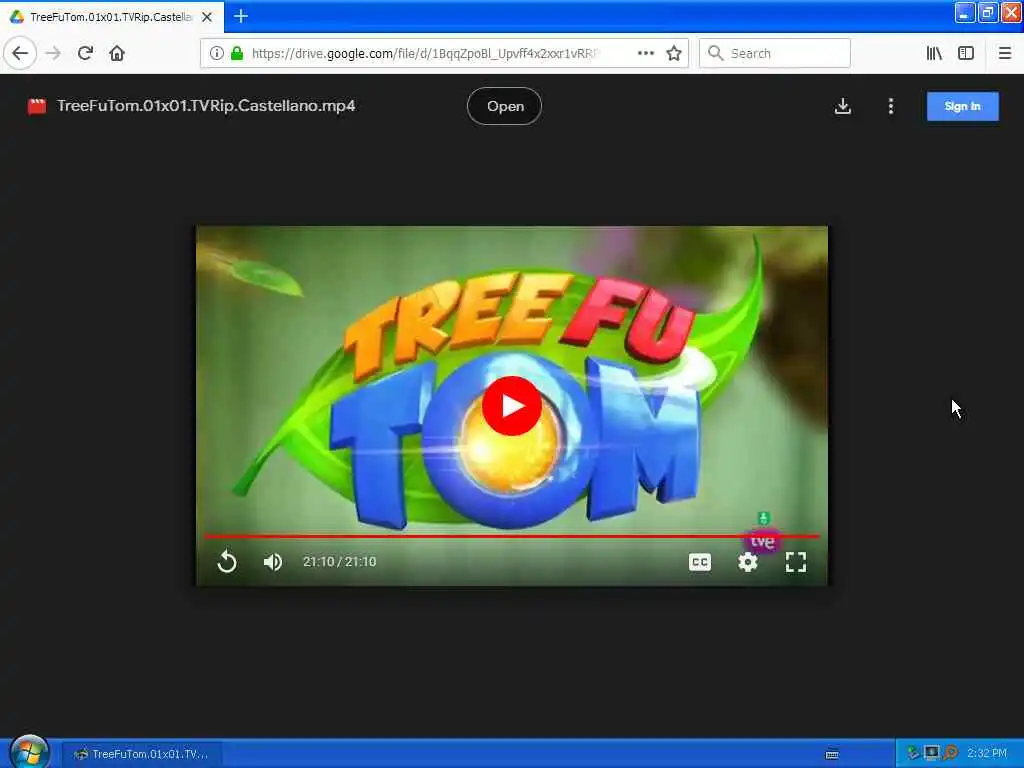Image resolution: width=1024 pixels, height=768 pixels.
Task: Click the leftmost system tray icon
Action: point(913,753)
